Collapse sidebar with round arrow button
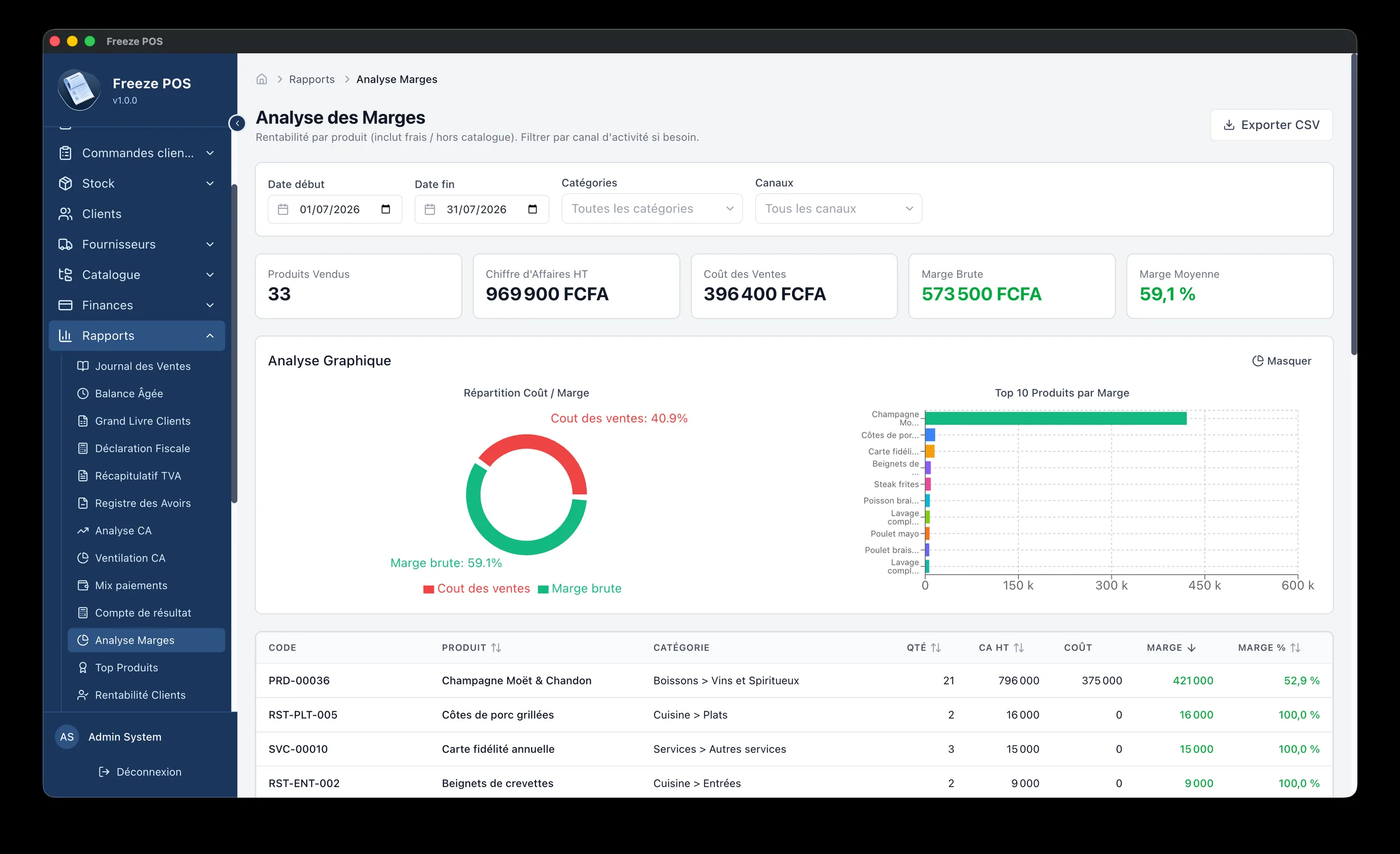Image resolution: width=1400 pixels, height=854 pixels. (x=237, y=124)
